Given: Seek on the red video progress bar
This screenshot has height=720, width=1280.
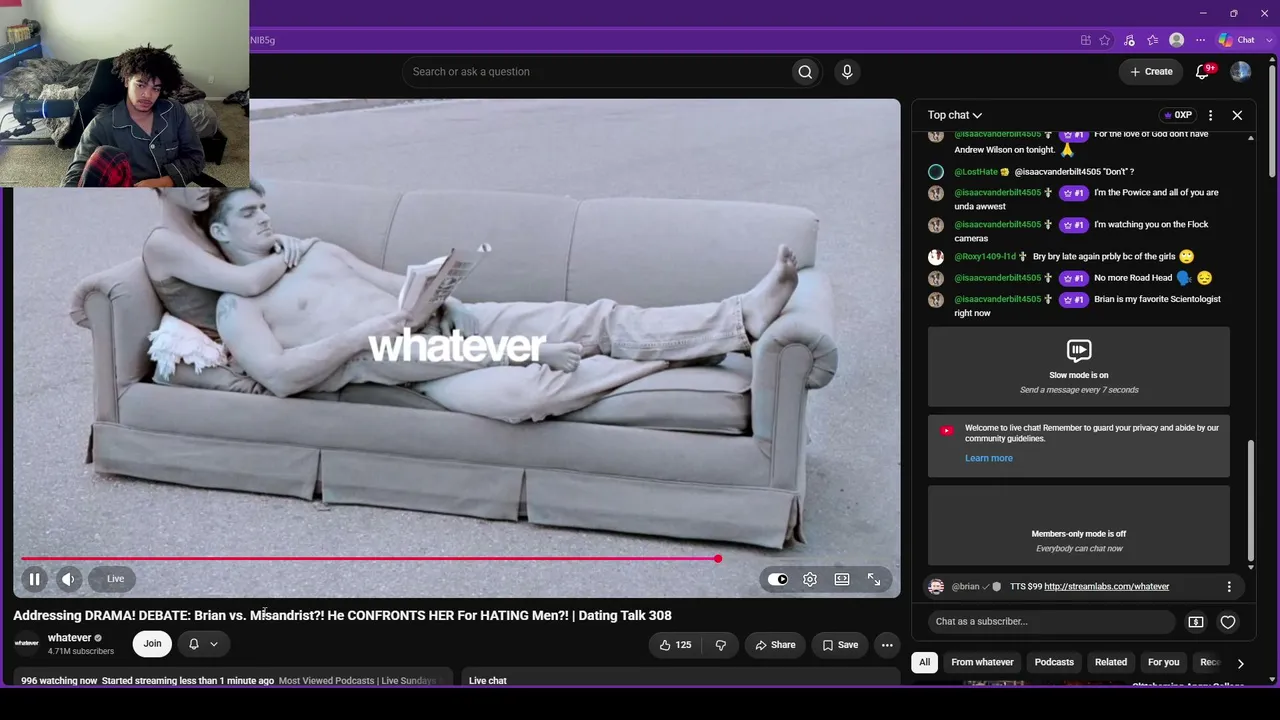Looking at the screenshot, I should click(370, 559).
